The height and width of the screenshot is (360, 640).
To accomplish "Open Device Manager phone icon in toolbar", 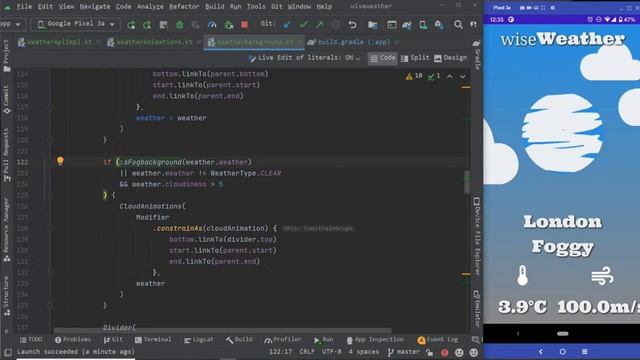I will coord(423,25).
